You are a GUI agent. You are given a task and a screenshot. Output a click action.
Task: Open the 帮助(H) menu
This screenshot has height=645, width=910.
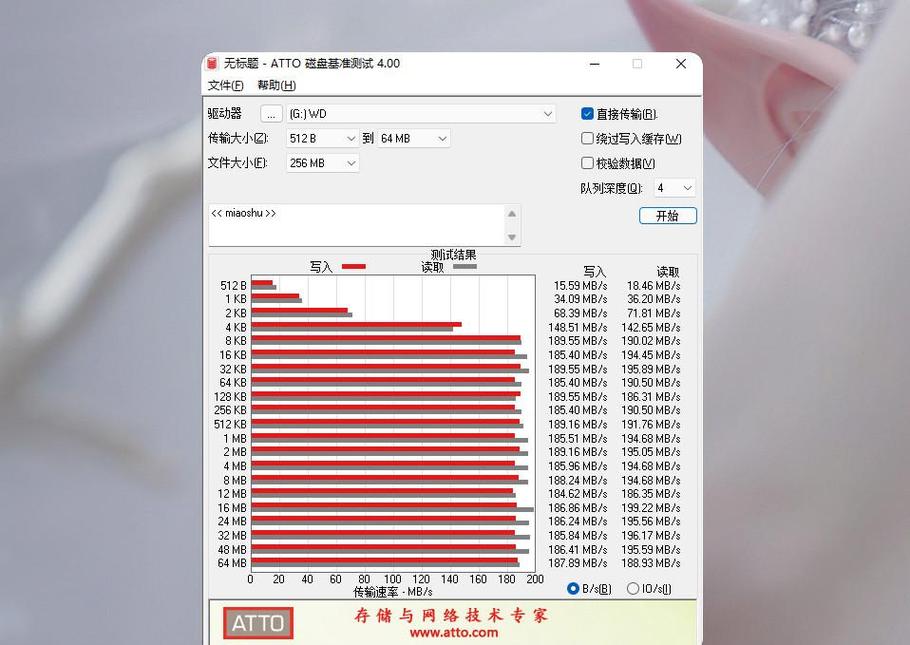[276, 85]
